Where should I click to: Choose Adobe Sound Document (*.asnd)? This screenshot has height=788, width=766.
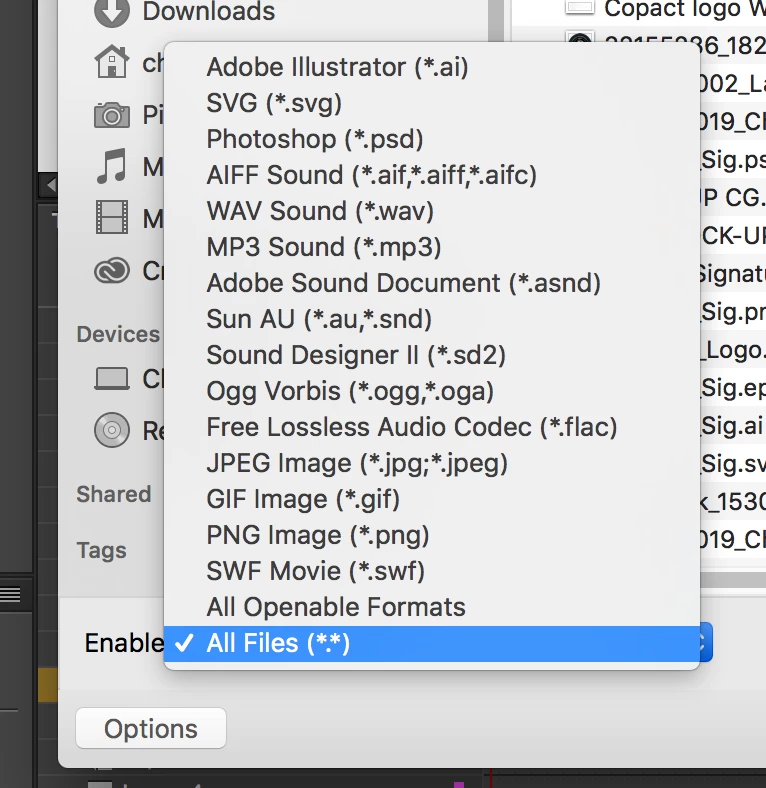click(432, 283)
